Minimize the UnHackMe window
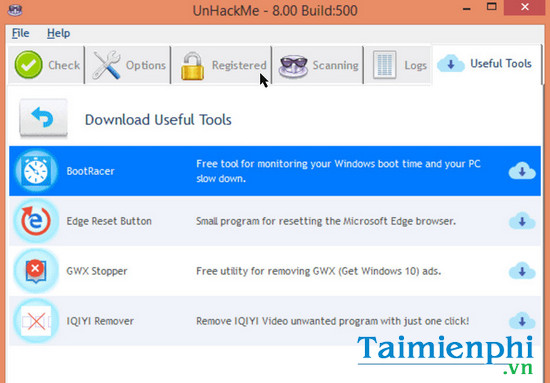This screenshot has width=550, height=383. tap(467, 8)
